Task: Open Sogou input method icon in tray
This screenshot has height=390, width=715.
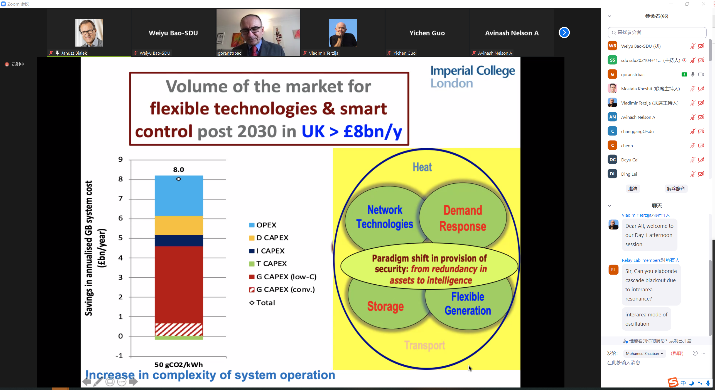Action: [673, 382]
